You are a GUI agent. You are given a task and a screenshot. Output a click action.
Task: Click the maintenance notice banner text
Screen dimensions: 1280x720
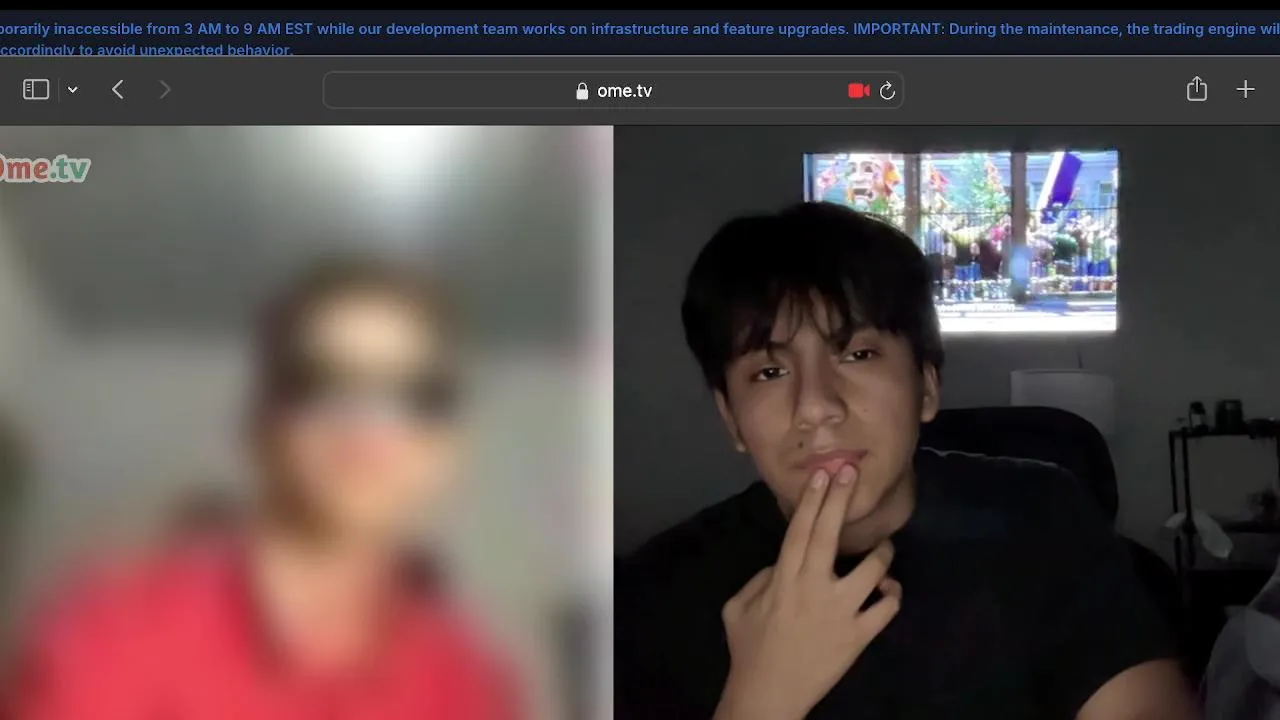[640, 38]
